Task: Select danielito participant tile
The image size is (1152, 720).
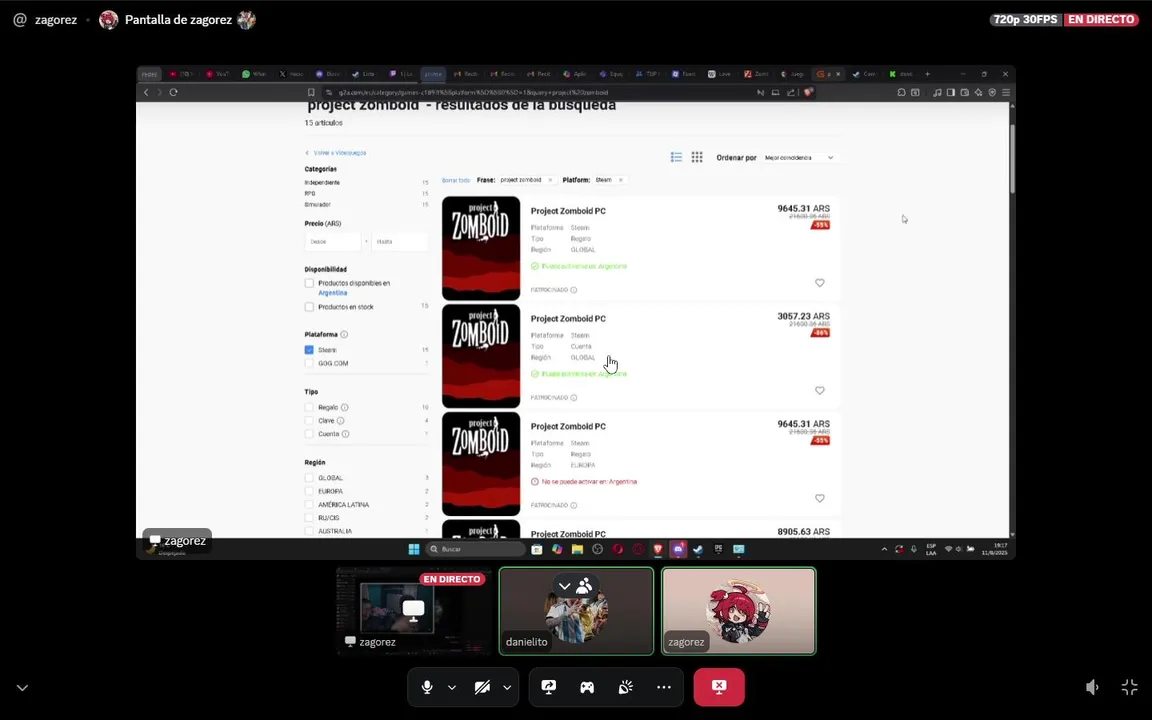Action: click(576, 611)
